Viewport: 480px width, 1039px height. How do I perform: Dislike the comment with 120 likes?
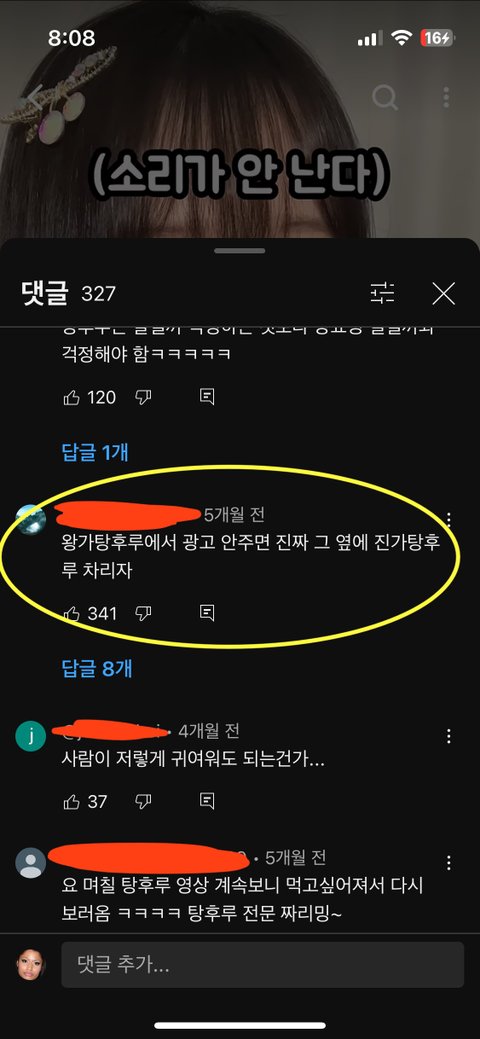point(143,397)
